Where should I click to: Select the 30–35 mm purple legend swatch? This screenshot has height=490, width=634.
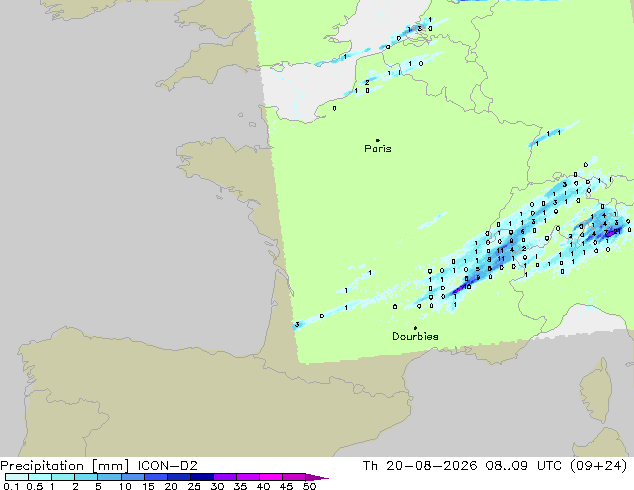pyautogui.click(x=225, y=477)
